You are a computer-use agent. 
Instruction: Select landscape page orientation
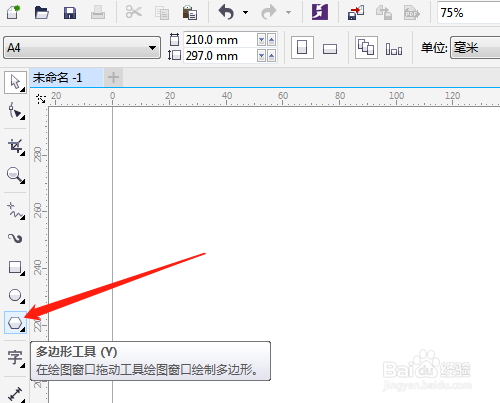330,49
